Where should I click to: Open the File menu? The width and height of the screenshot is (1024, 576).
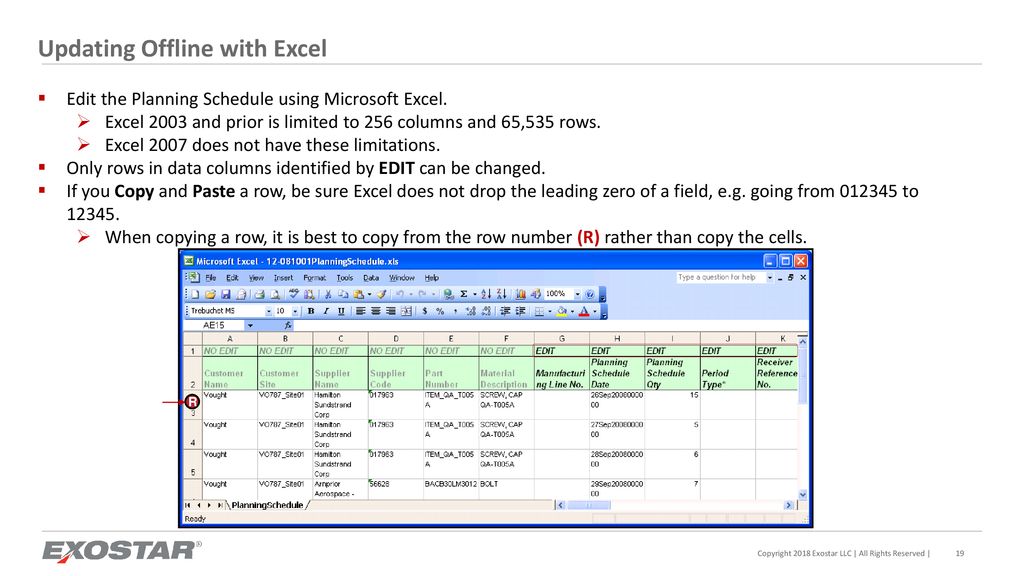point(211,278)
